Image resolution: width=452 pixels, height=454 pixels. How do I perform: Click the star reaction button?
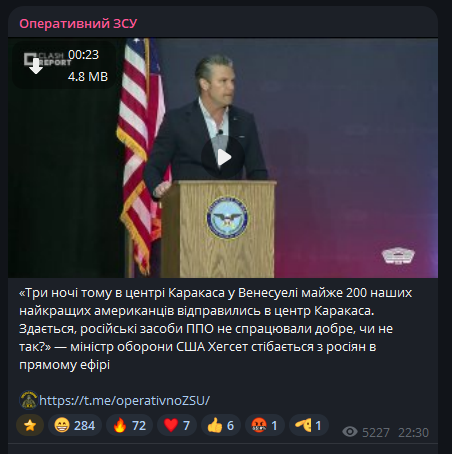point(30,425)
